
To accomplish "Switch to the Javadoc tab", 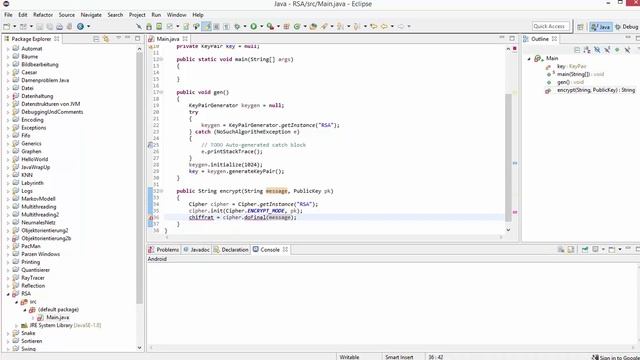I will [x=196, y=249].
